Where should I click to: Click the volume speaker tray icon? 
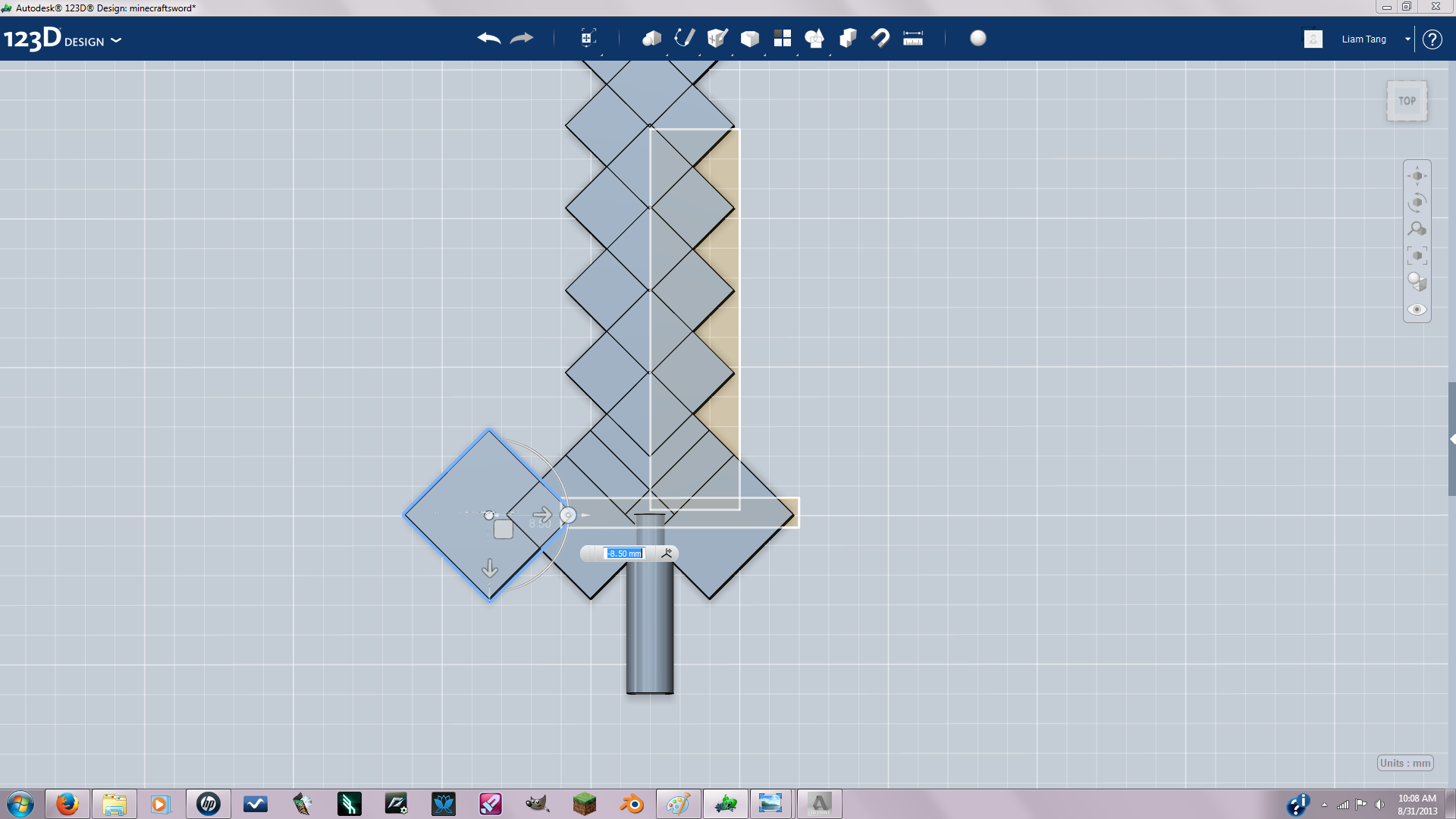coord(1379,805)
